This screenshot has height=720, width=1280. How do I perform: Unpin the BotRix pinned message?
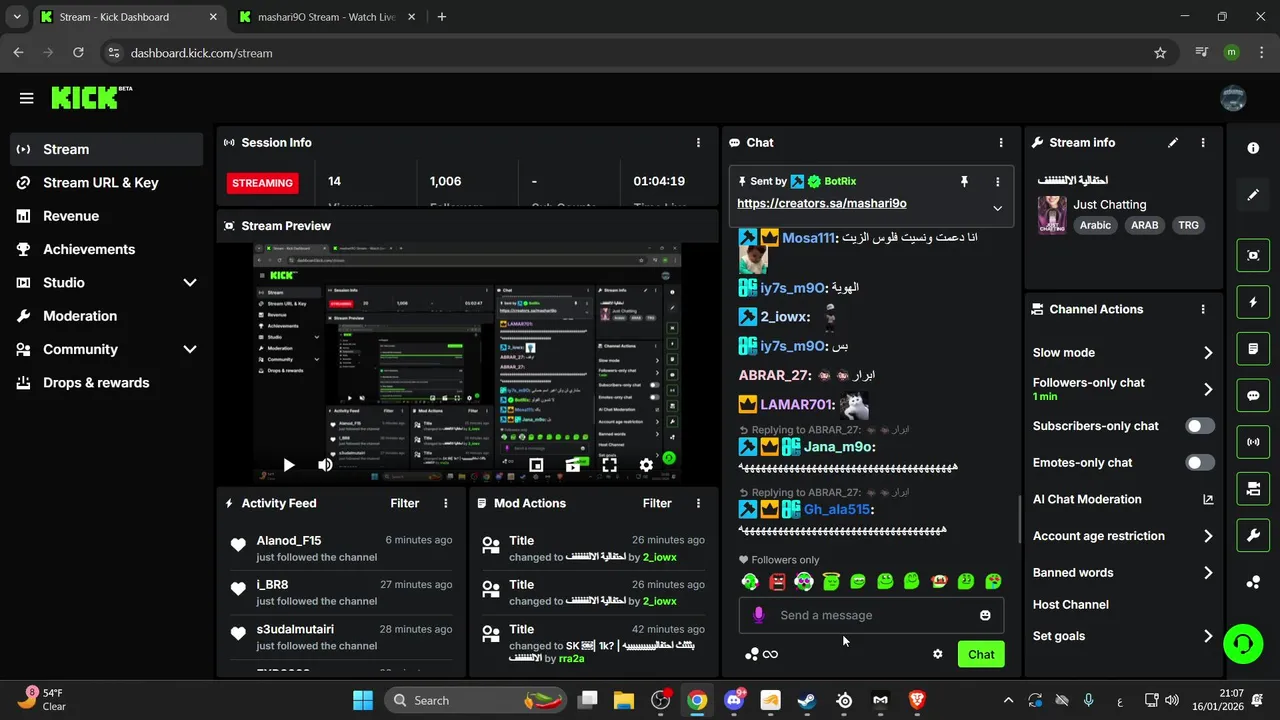(x=964, y=182)
